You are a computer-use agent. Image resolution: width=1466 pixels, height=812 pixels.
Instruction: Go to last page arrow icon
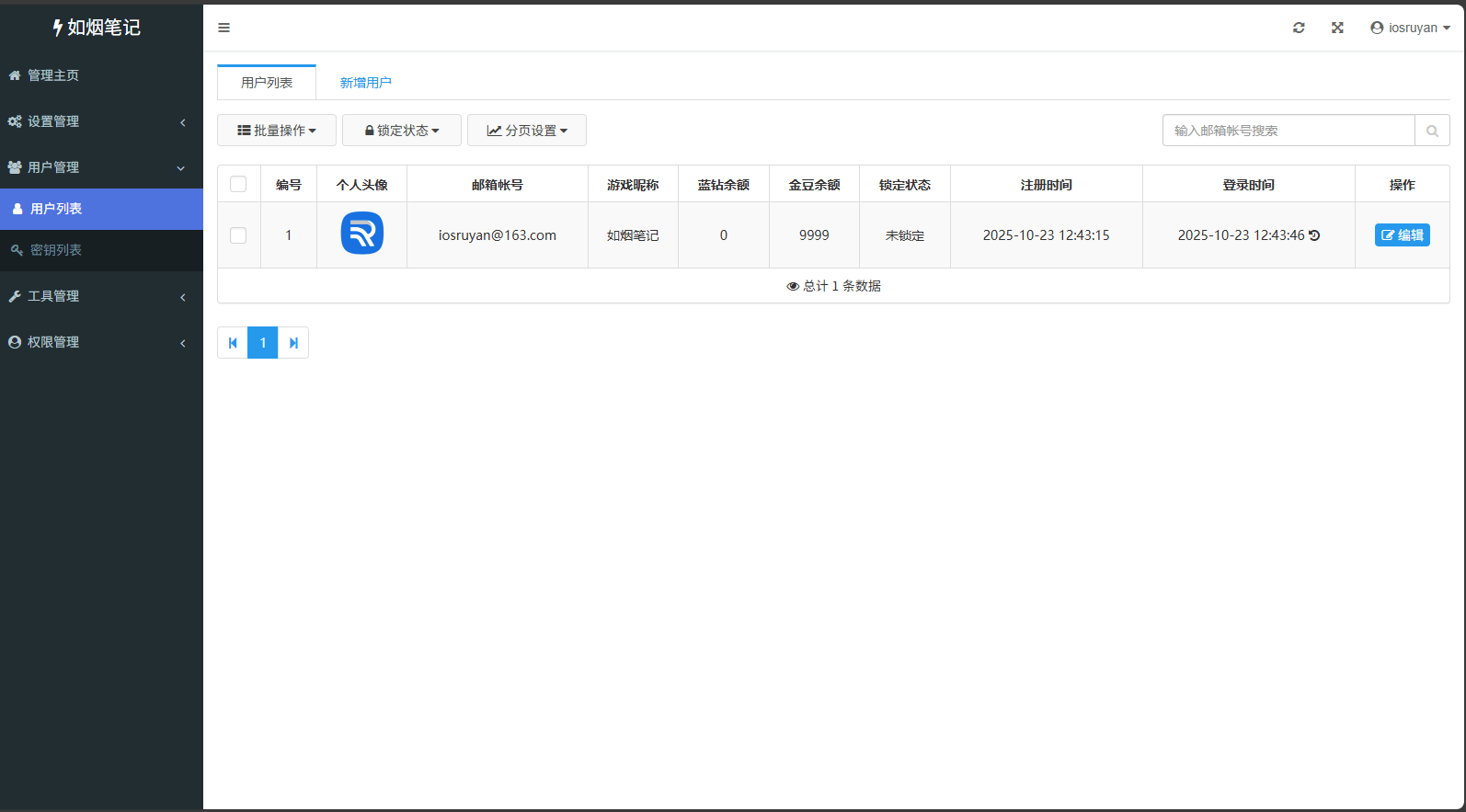293,343
